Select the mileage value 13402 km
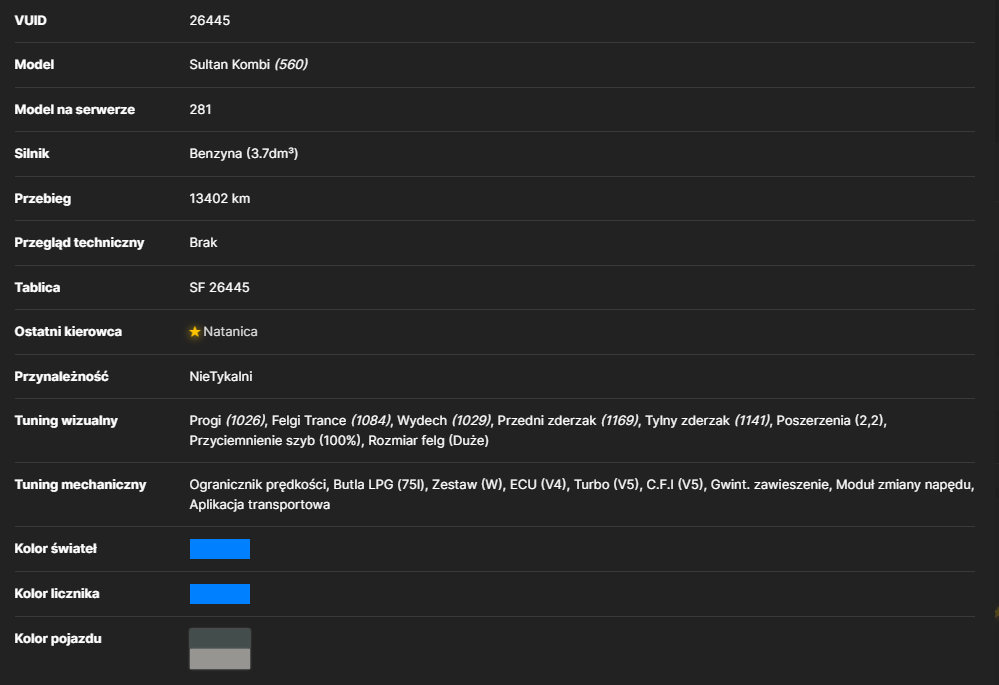This screenshot has height=685, width=999. tap(220, 198)
